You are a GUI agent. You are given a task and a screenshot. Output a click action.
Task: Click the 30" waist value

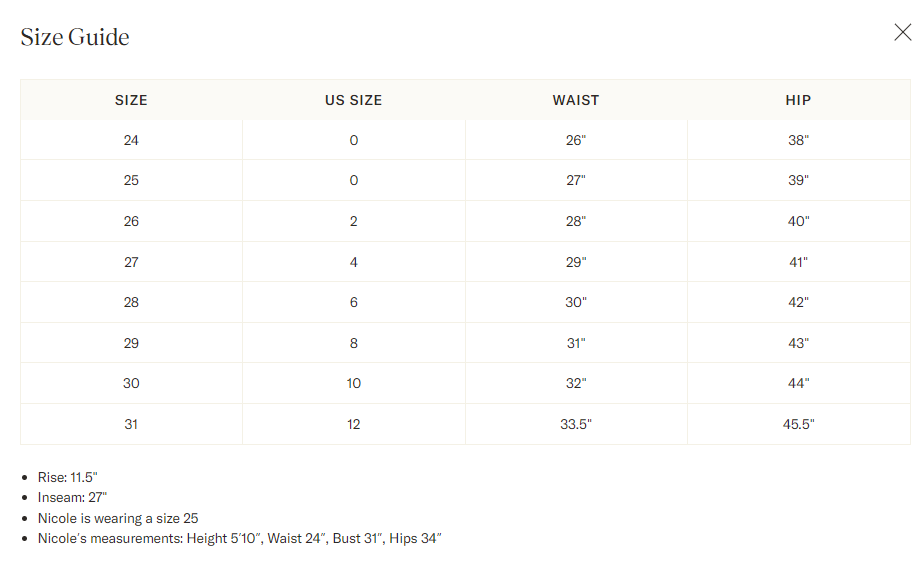click(x=576, y=302)
